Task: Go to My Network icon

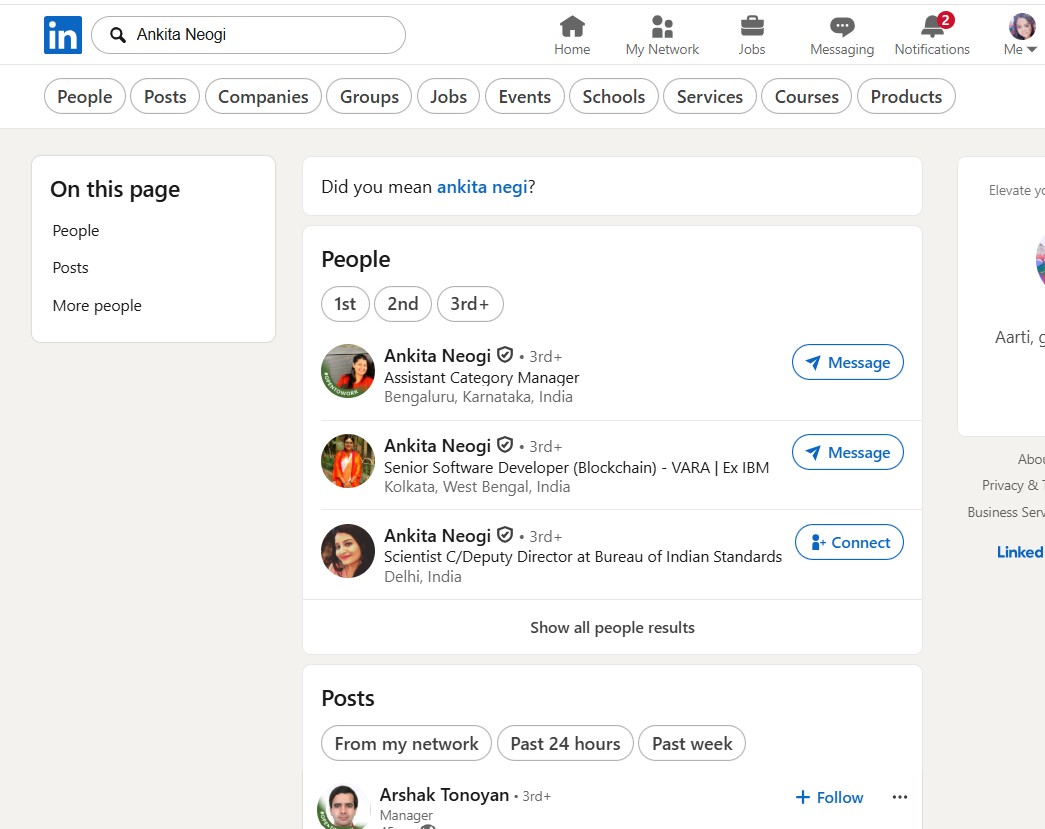Action: pos(662,27)
